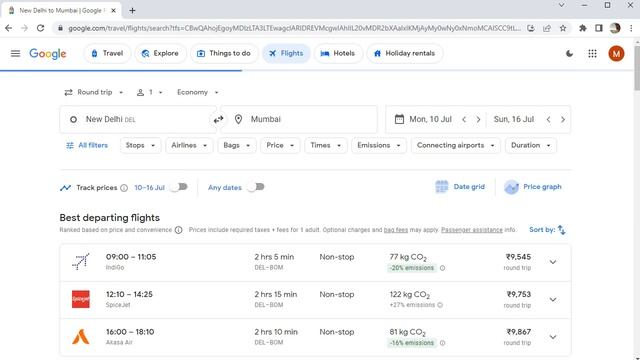Open All filters
Image resolution: width=640 pixels, height=360 pixels.
87,145
